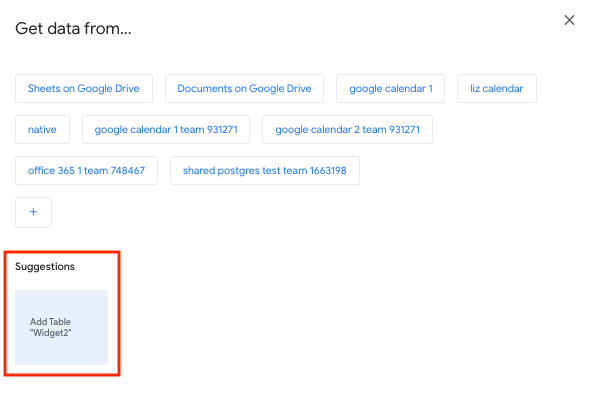Open office 365 1 team 748467 source

pos(86,170)
